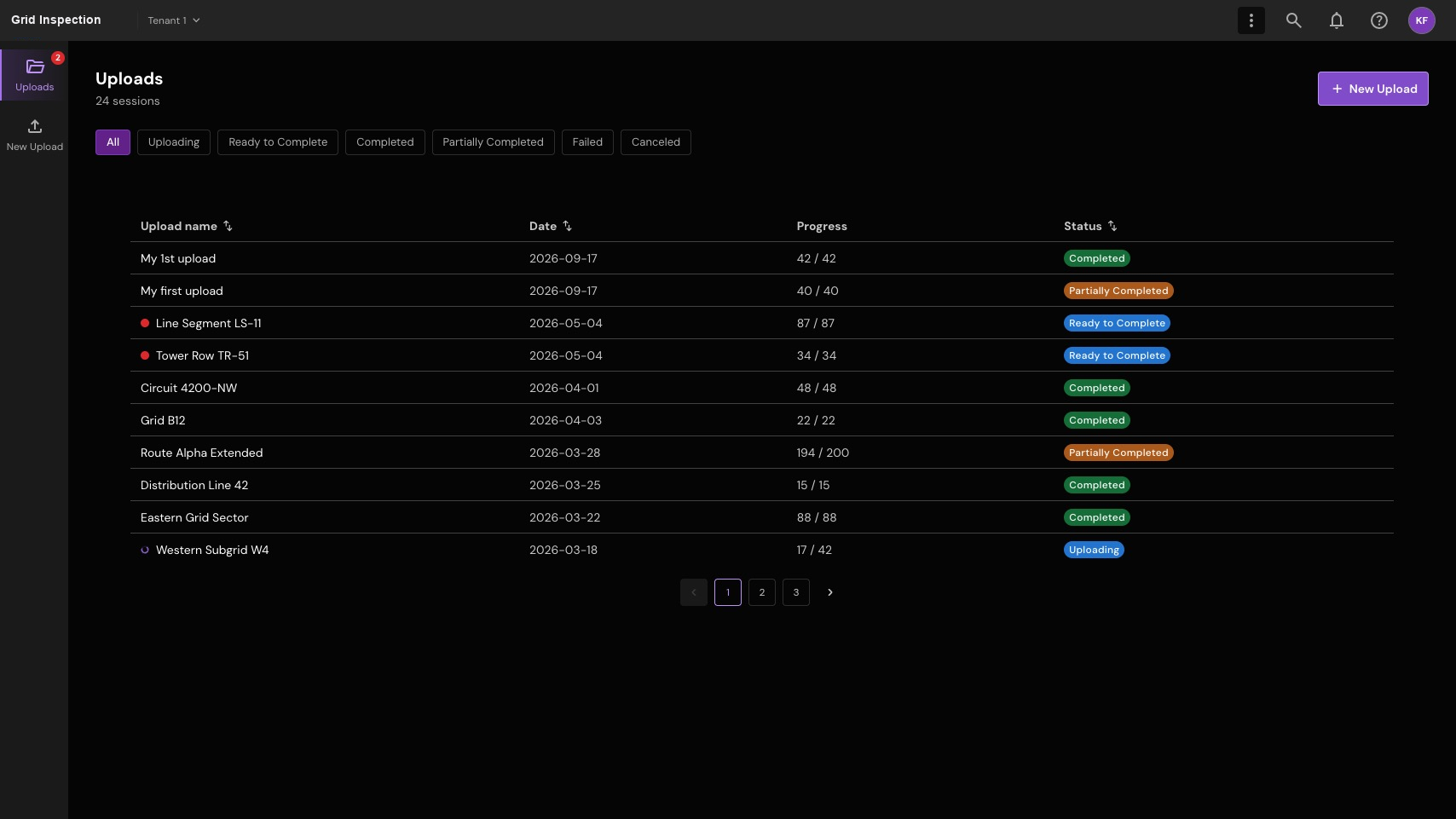Click the Uploading status badge
This screenshot has width=1456, height=819.
[1094, 550]
